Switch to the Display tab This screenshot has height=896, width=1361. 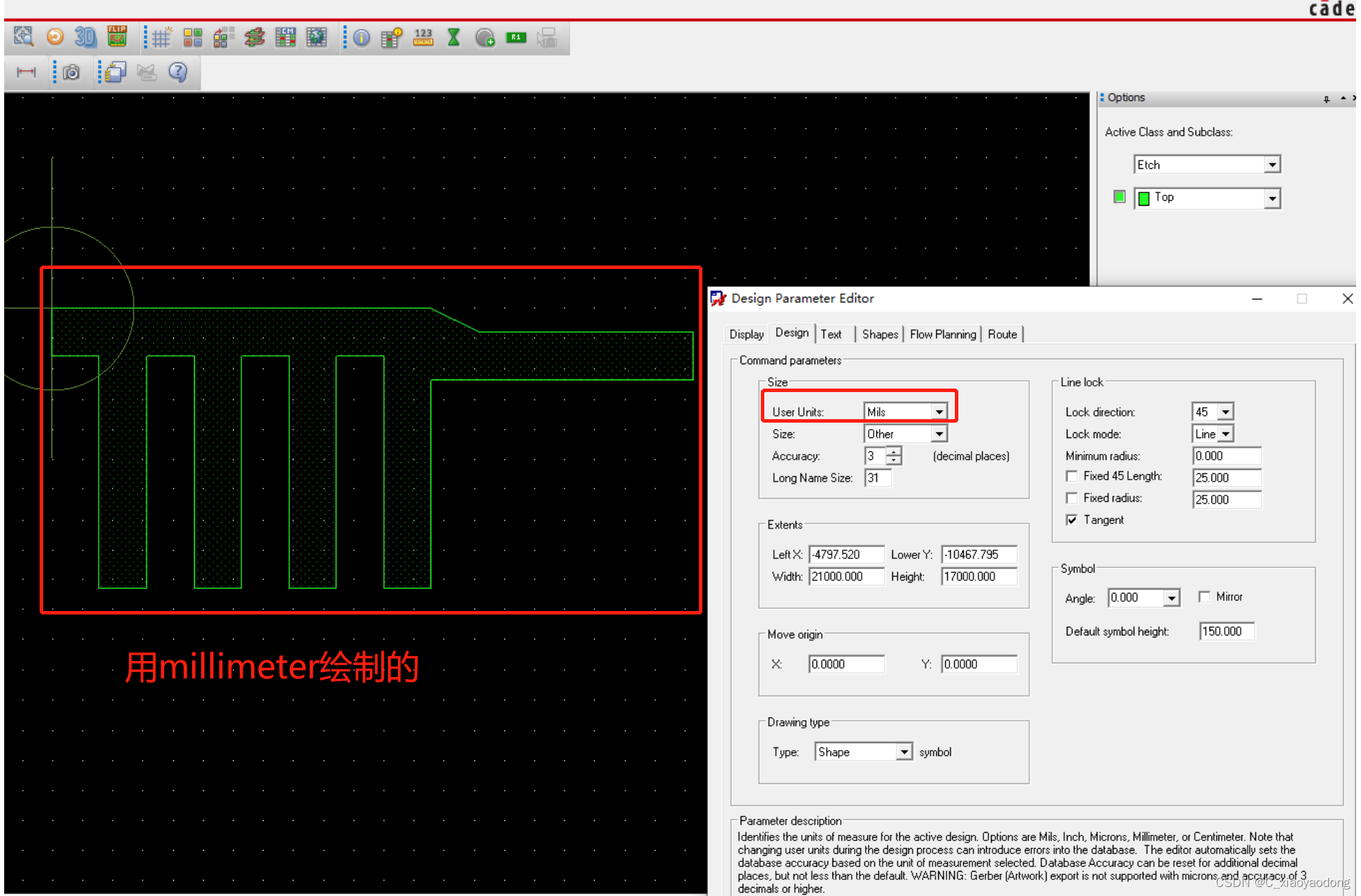tap(746, 334)
